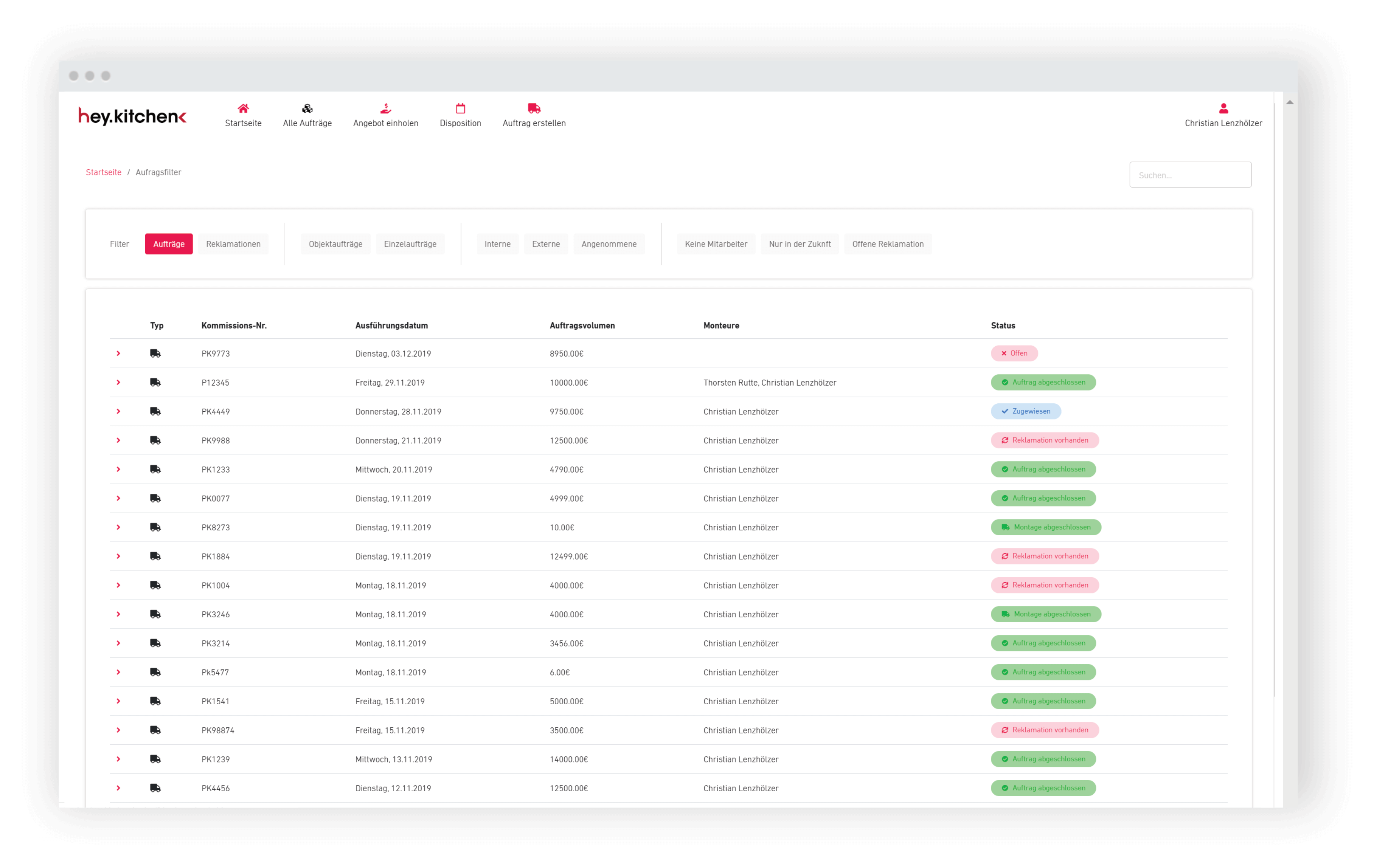This screenshot has width=1374, height=868.
Task: Switch to the Externe filter
Action: [545, 244]
